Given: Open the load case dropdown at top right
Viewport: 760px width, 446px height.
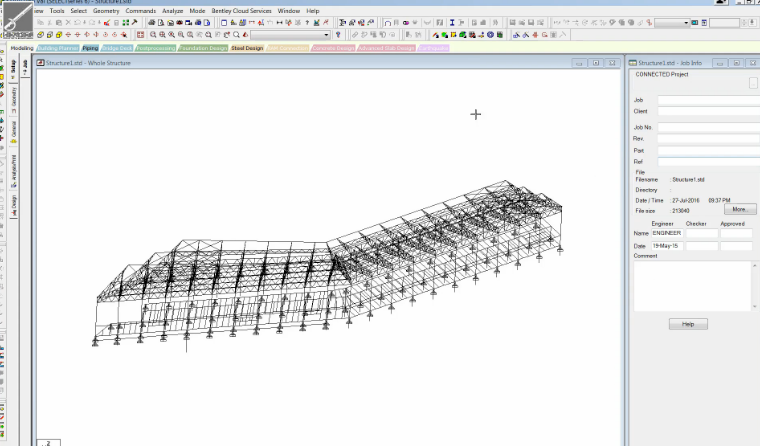Looking at the screenshot, I should point(672,22).
